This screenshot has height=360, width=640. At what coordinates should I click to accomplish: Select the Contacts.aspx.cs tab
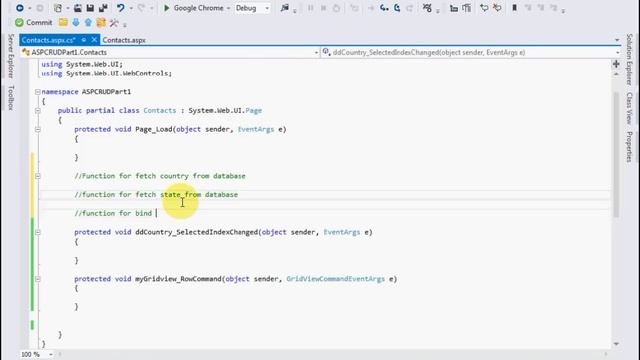coord(48,40)
